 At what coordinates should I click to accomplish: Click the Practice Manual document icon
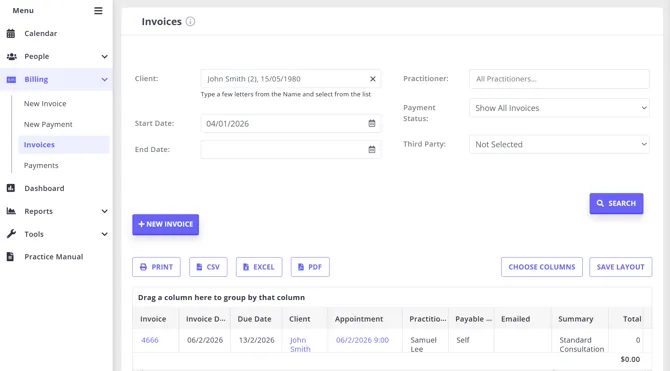click(11, 256)
